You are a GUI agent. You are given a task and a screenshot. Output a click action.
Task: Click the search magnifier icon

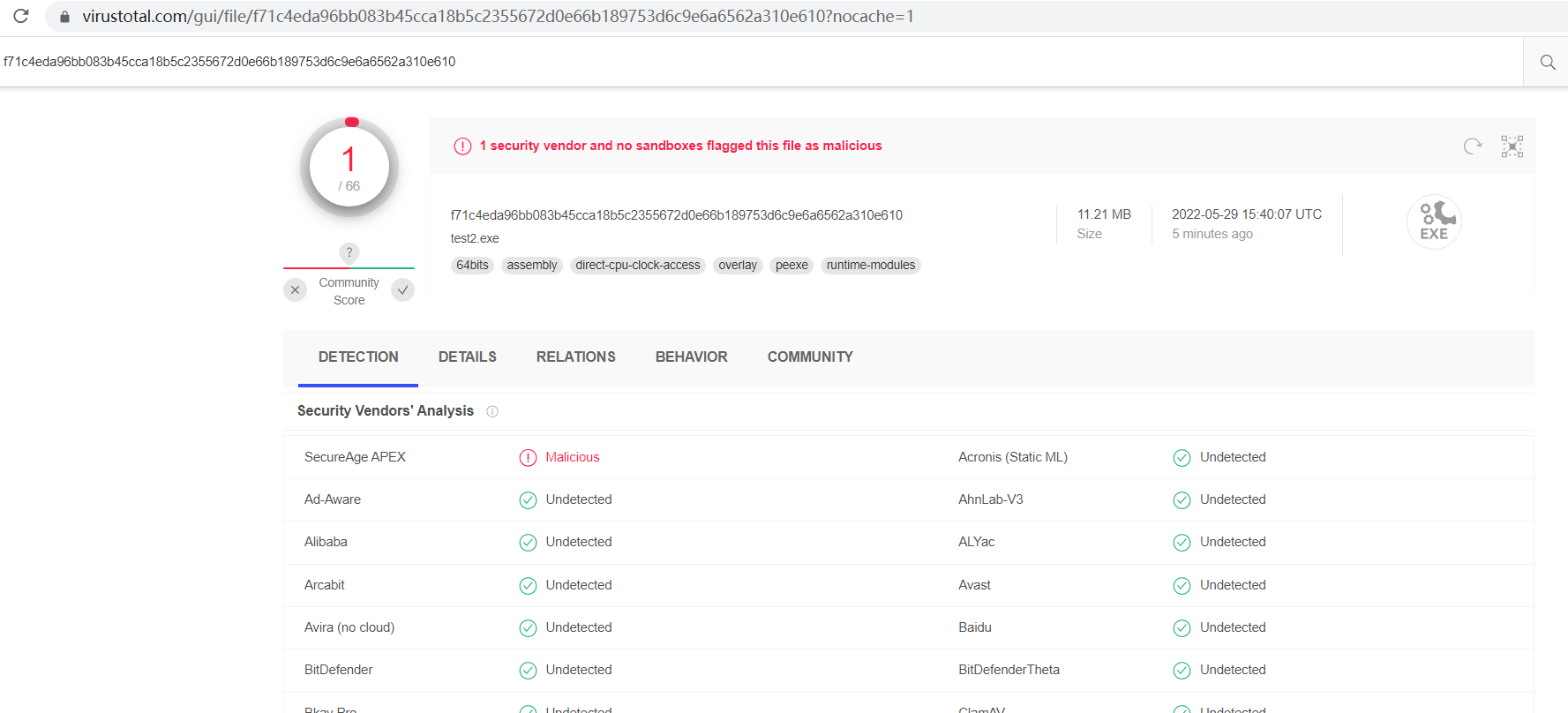click(x=1548, y=62)
